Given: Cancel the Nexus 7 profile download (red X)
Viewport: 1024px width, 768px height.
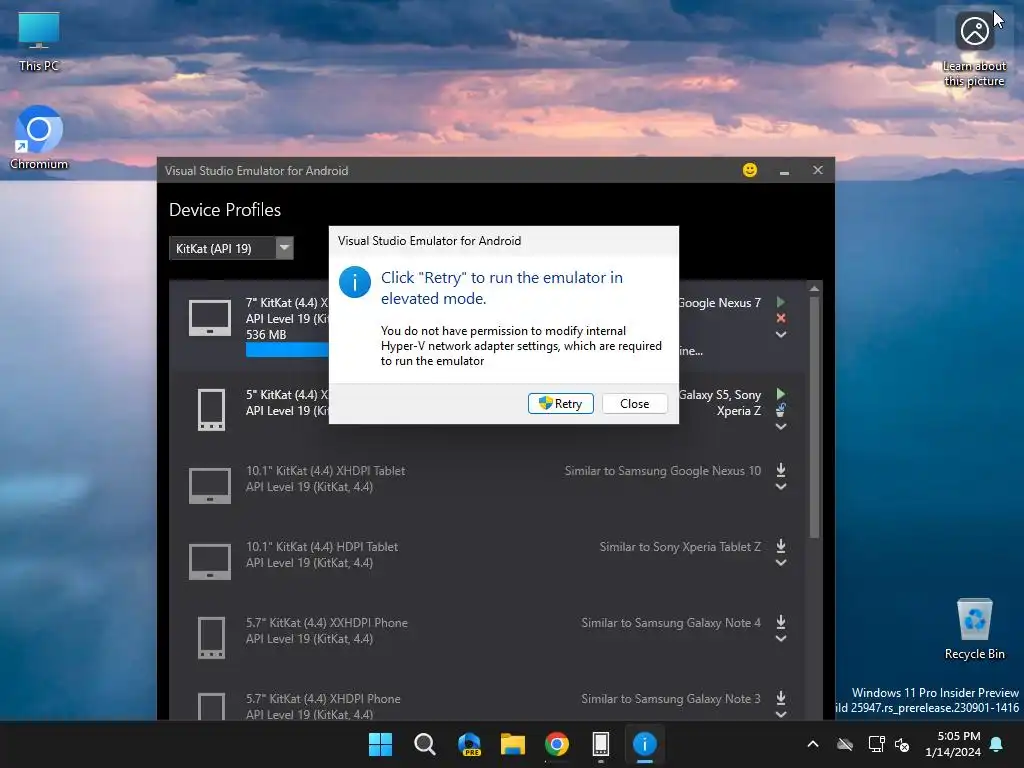Looking at the screenshot, I should coord(780,318).
